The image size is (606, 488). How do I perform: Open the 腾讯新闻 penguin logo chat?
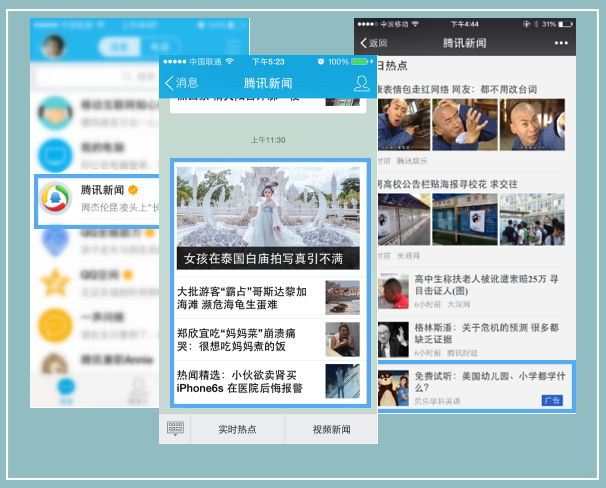56,198
